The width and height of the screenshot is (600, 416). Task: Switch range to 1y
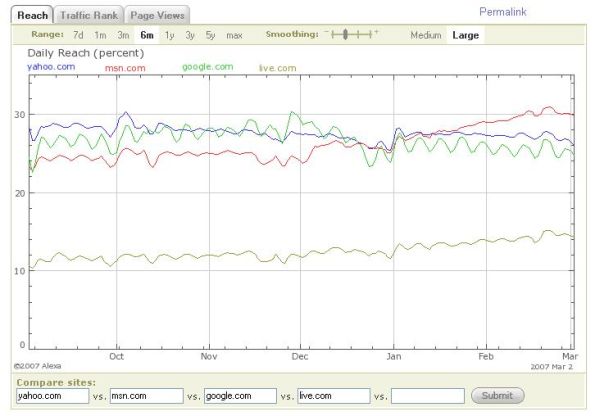(170, 35)
